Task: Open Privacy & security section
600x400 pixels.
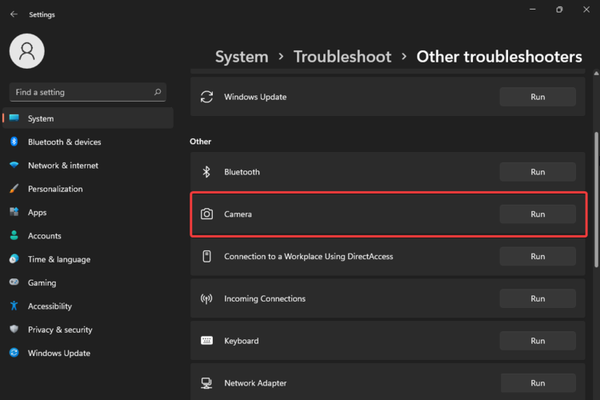Action: [60, 330]
